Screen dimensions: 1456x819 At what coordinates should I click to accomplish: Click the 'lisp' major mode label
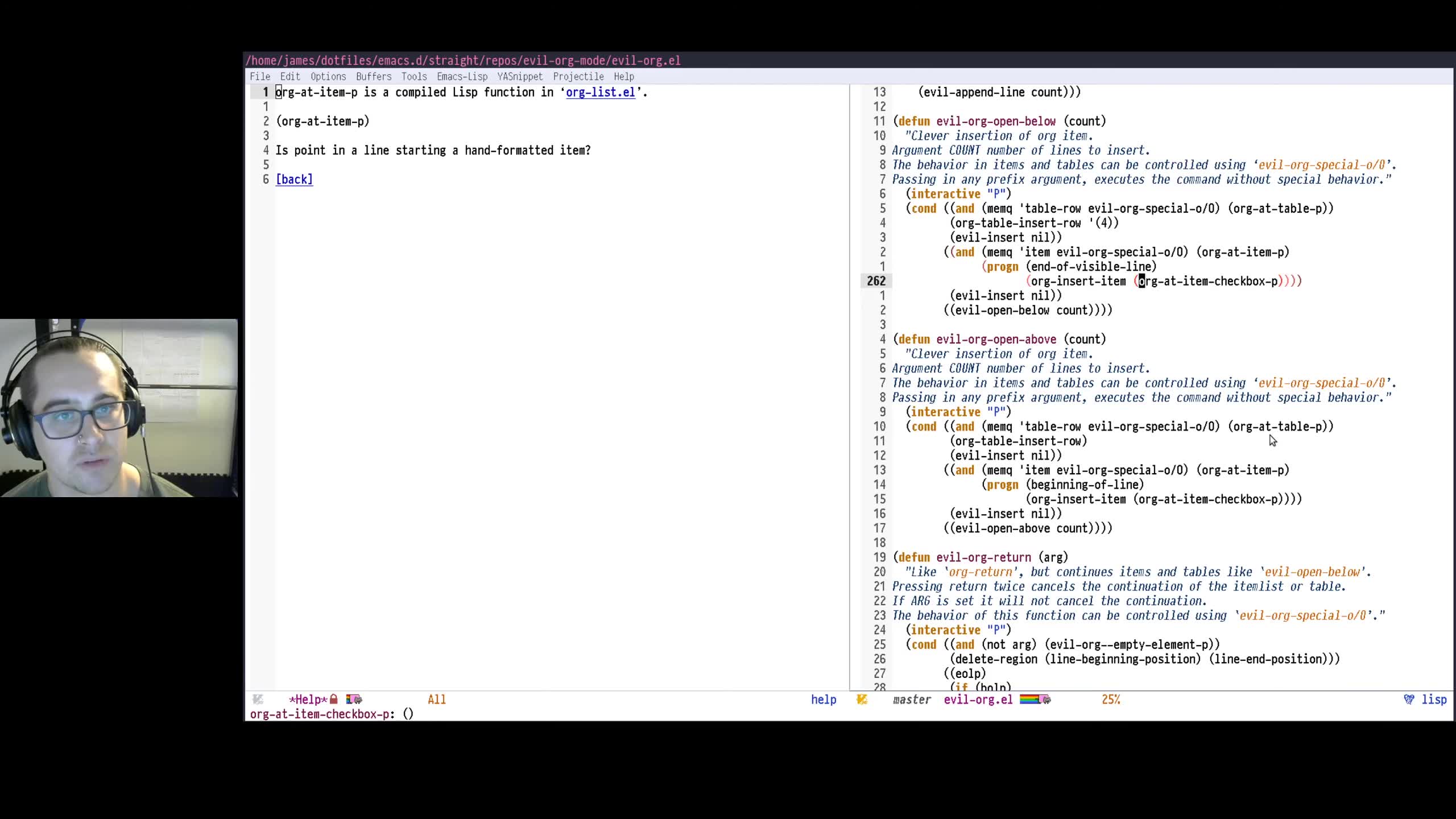(x=1434, y=700)
